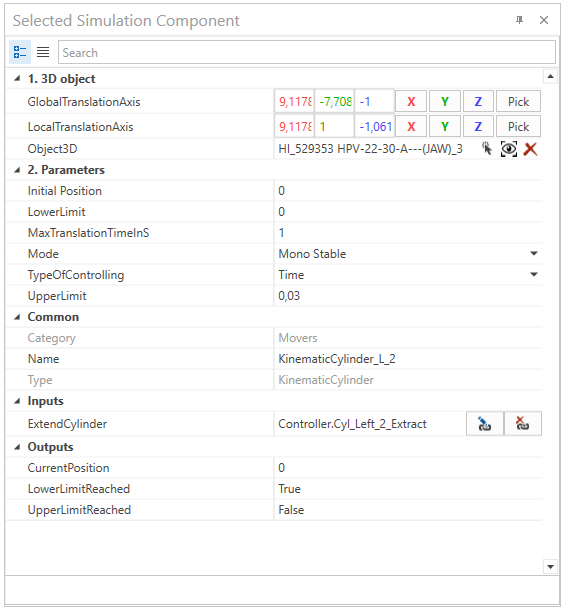Select the MaxTranslationTimeInS property label
The width and height of the screenshot is (562, 609).
pos(89,233)
